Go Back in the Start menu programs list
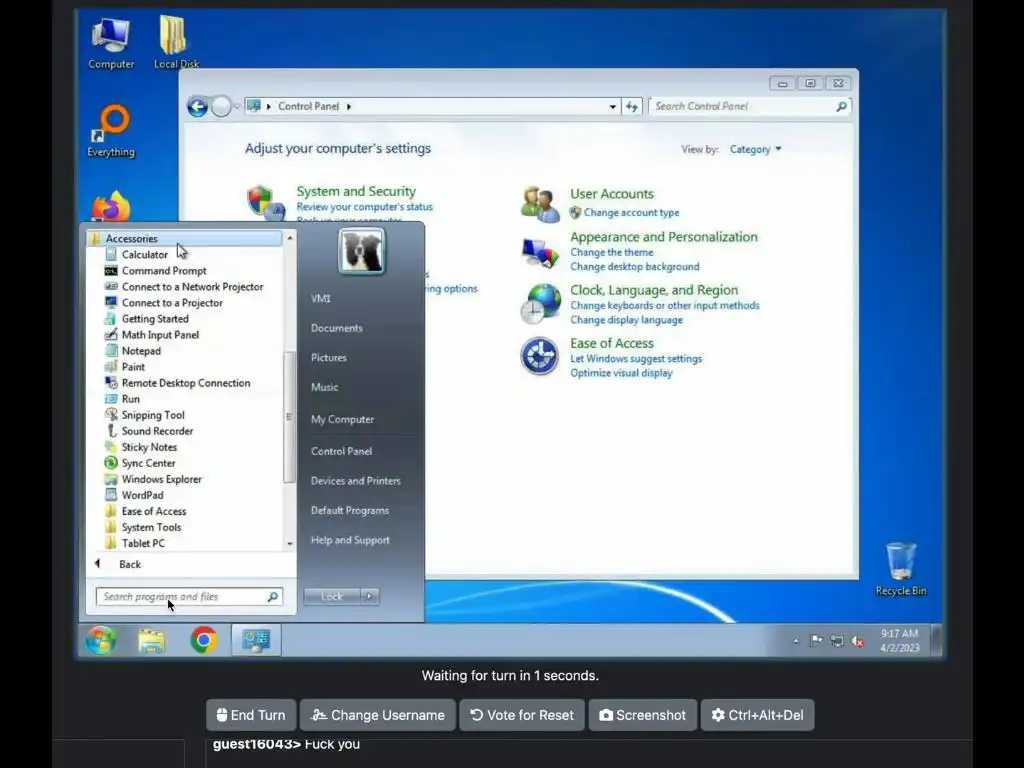Image resolution: width=1024 pixels, height=768 pixels. coord(129,564)
